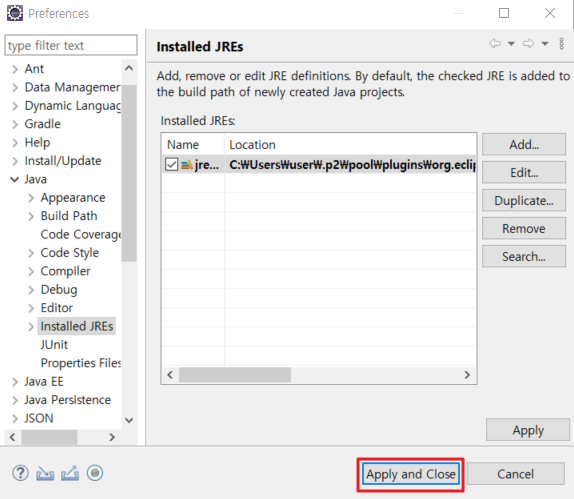Select the JRE location path cell

(350, 165)
